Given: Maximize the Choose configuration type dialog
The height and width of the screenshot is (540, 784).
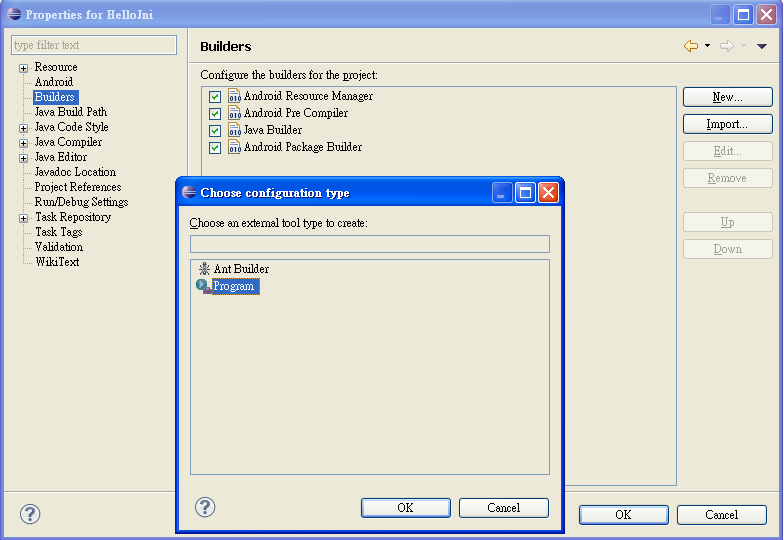Looking at the screenshot, I should point(526,192).
